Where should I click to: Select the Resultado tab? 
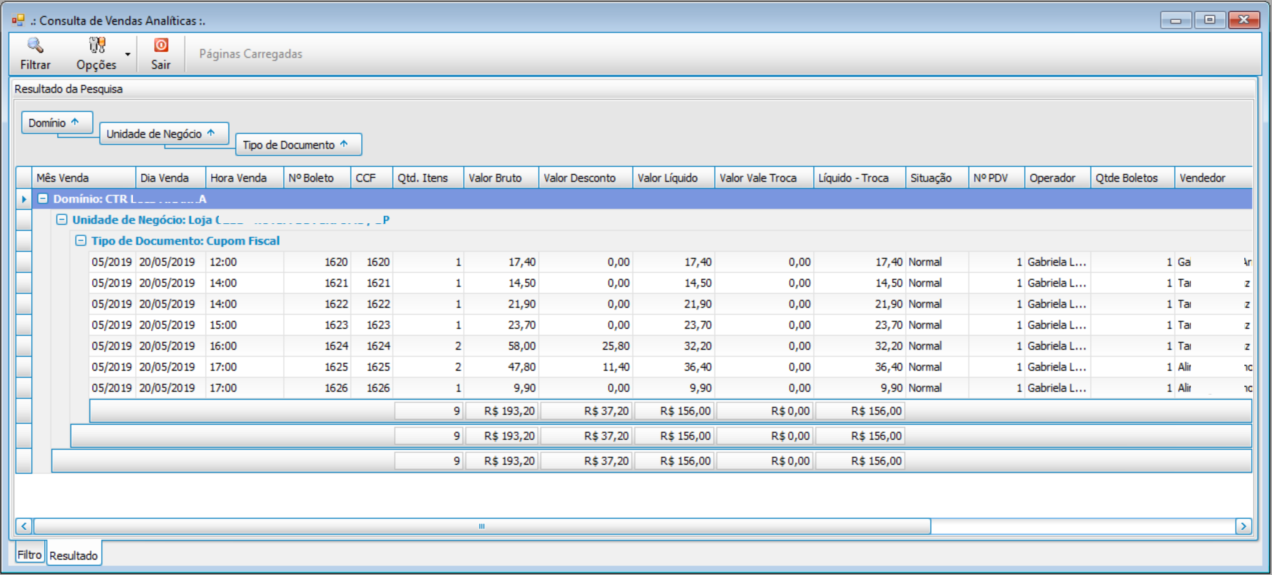pos(74,554)
